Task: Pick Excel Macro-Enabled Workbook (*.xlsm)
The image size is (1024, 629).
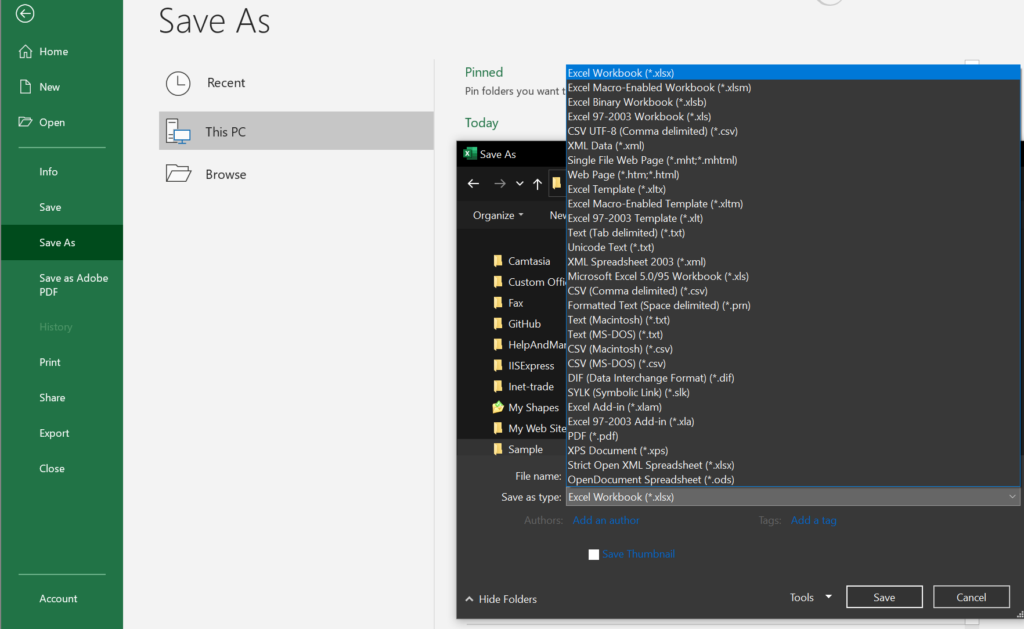Action: tap(659, 87)
